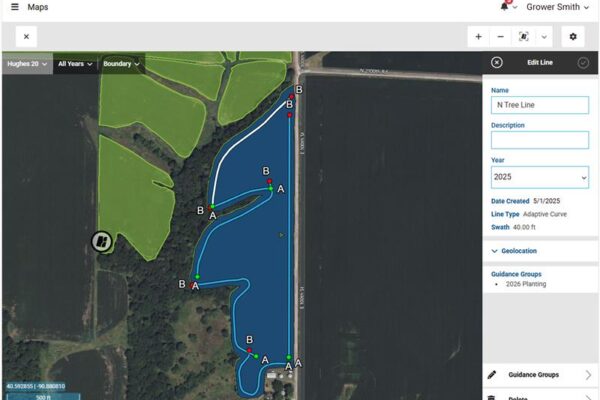Click the zoom out minus button
Image resolution: width=600 pixels, height=400 pixels.
(x=500, y=37)
